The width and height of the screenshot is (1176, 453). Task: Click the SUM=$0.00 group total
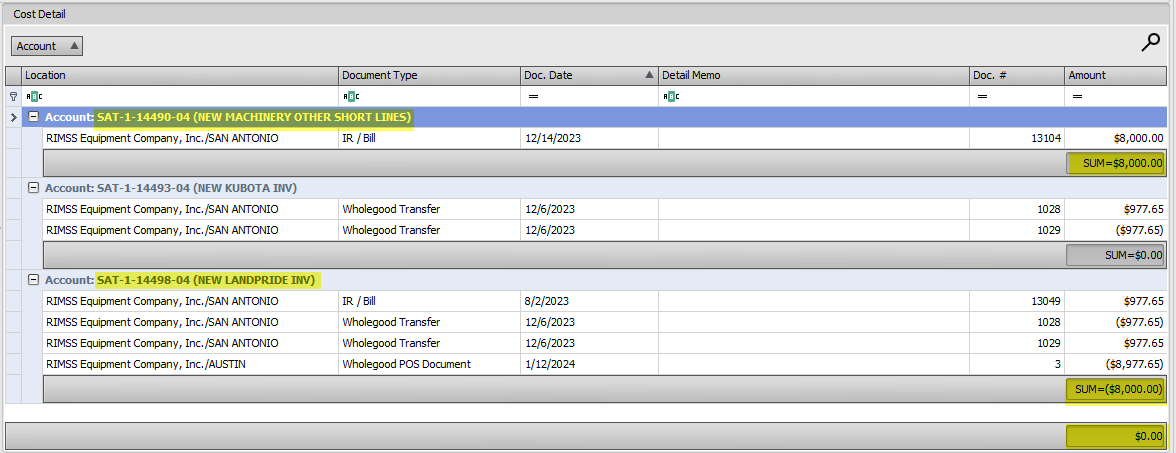1116,255
